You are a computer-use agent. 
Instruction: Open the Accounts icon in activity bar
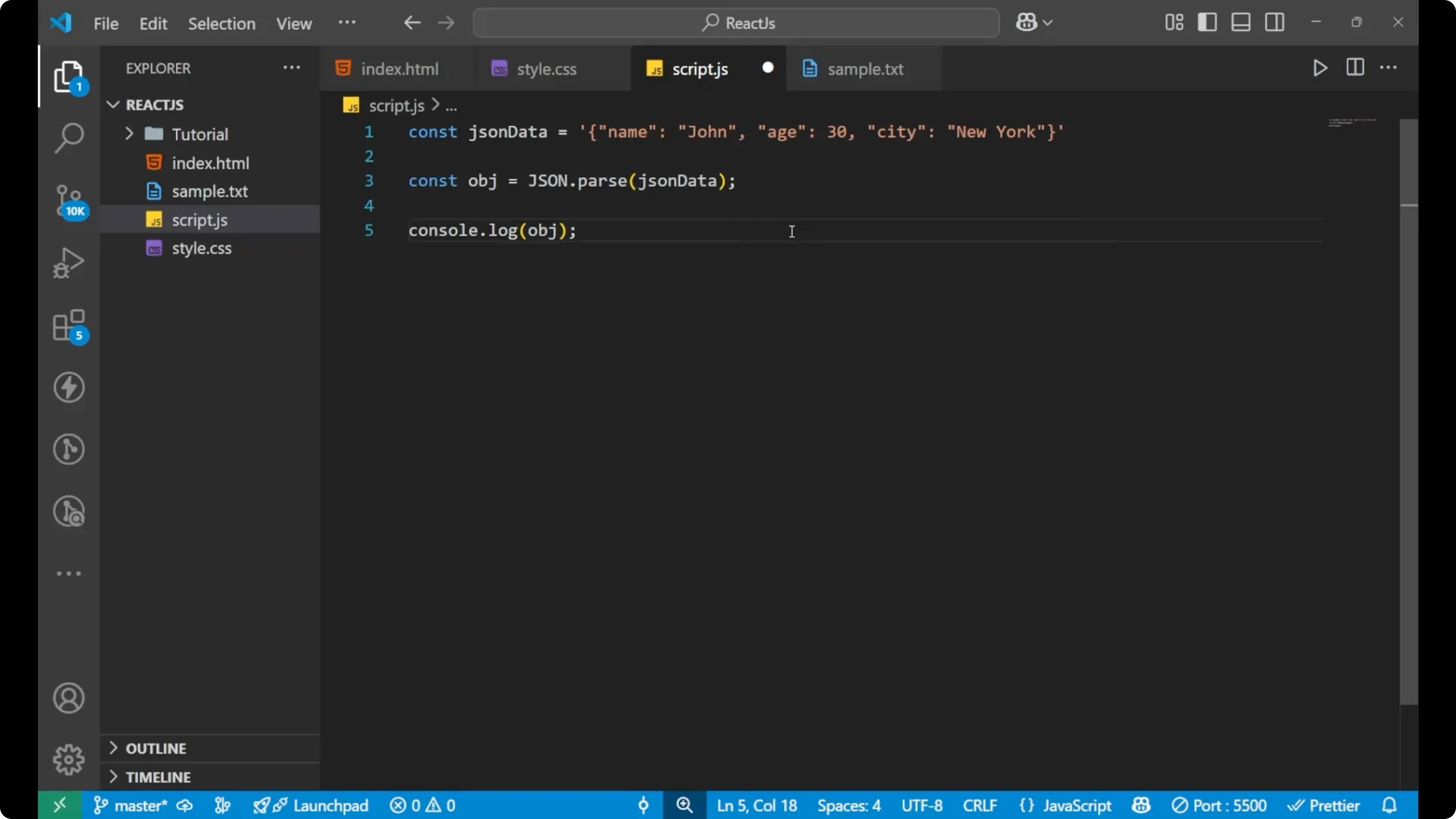pyautogui.click(x=69, y=698)
